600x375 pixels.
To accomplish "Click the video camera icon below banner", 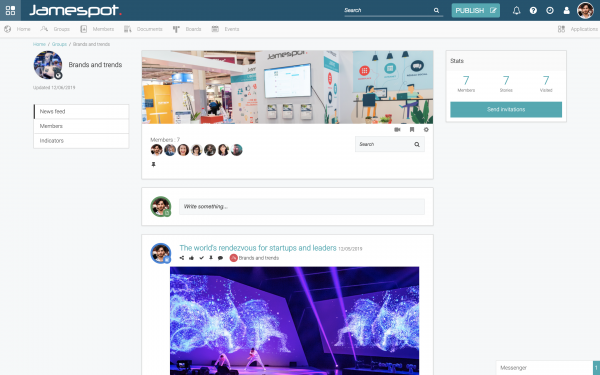I will point(397,130).
